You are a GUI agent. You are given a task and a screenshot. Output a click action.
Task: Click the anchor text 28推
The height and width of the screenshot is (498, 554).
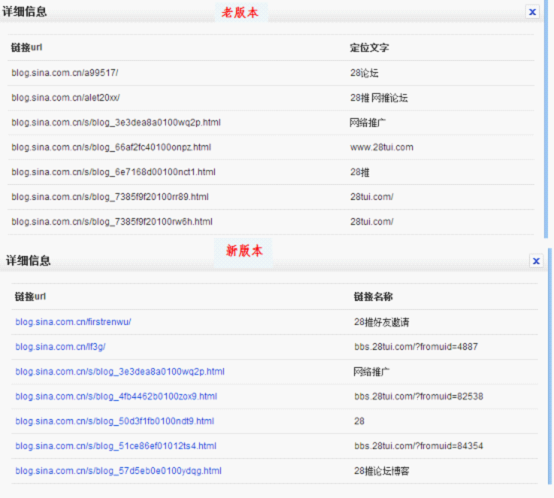click(x=360, y=172)
